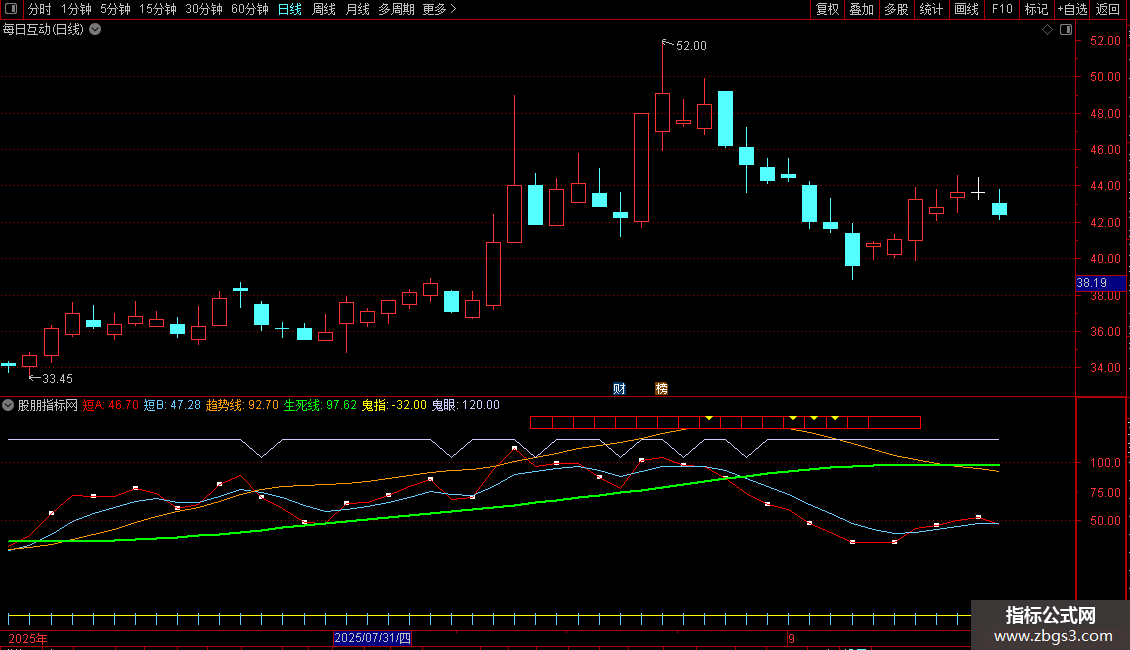Click the 33.45 low price label

57,379
